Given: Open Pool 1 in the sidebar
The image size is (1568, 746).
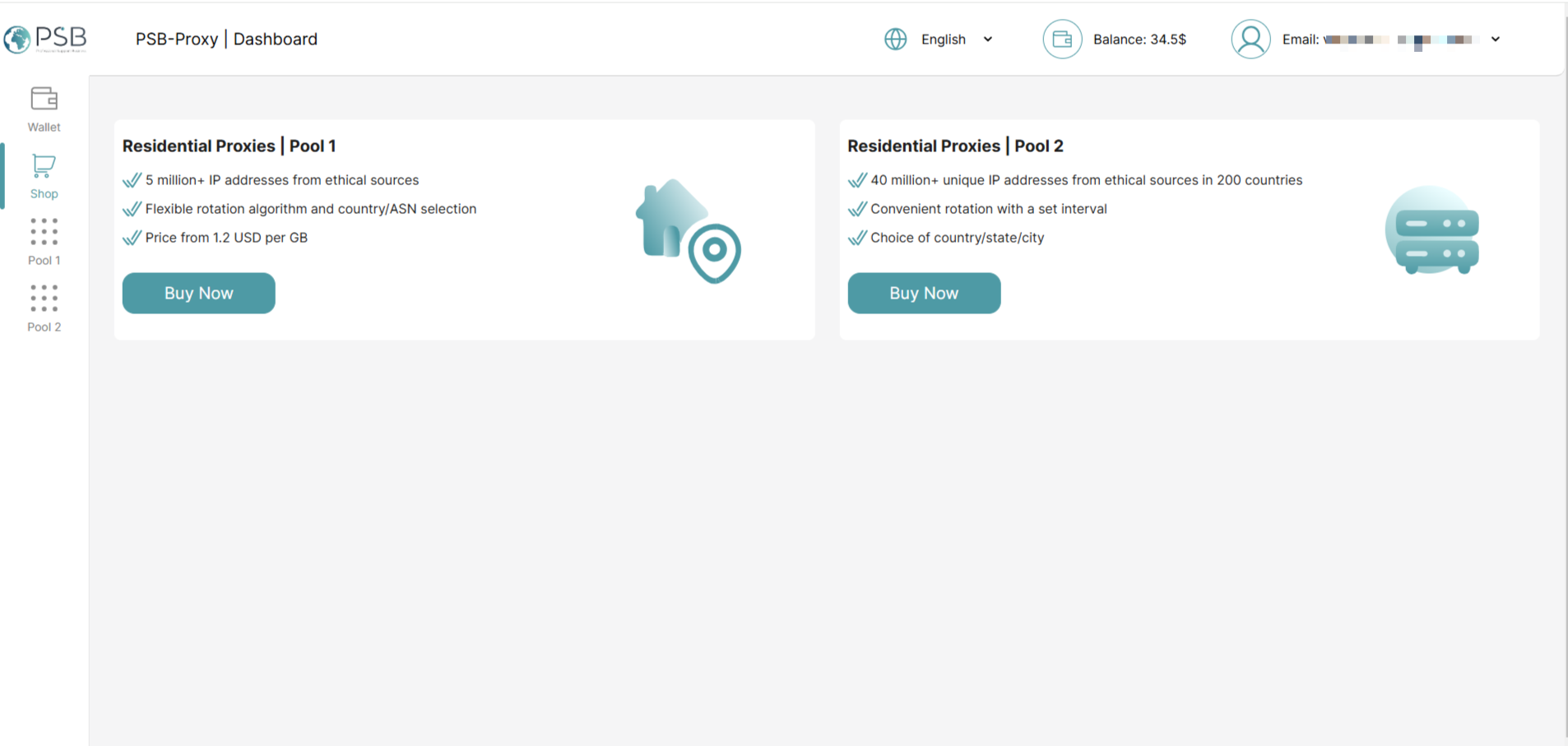Looking at the screenshot, I should click(44, 242).
